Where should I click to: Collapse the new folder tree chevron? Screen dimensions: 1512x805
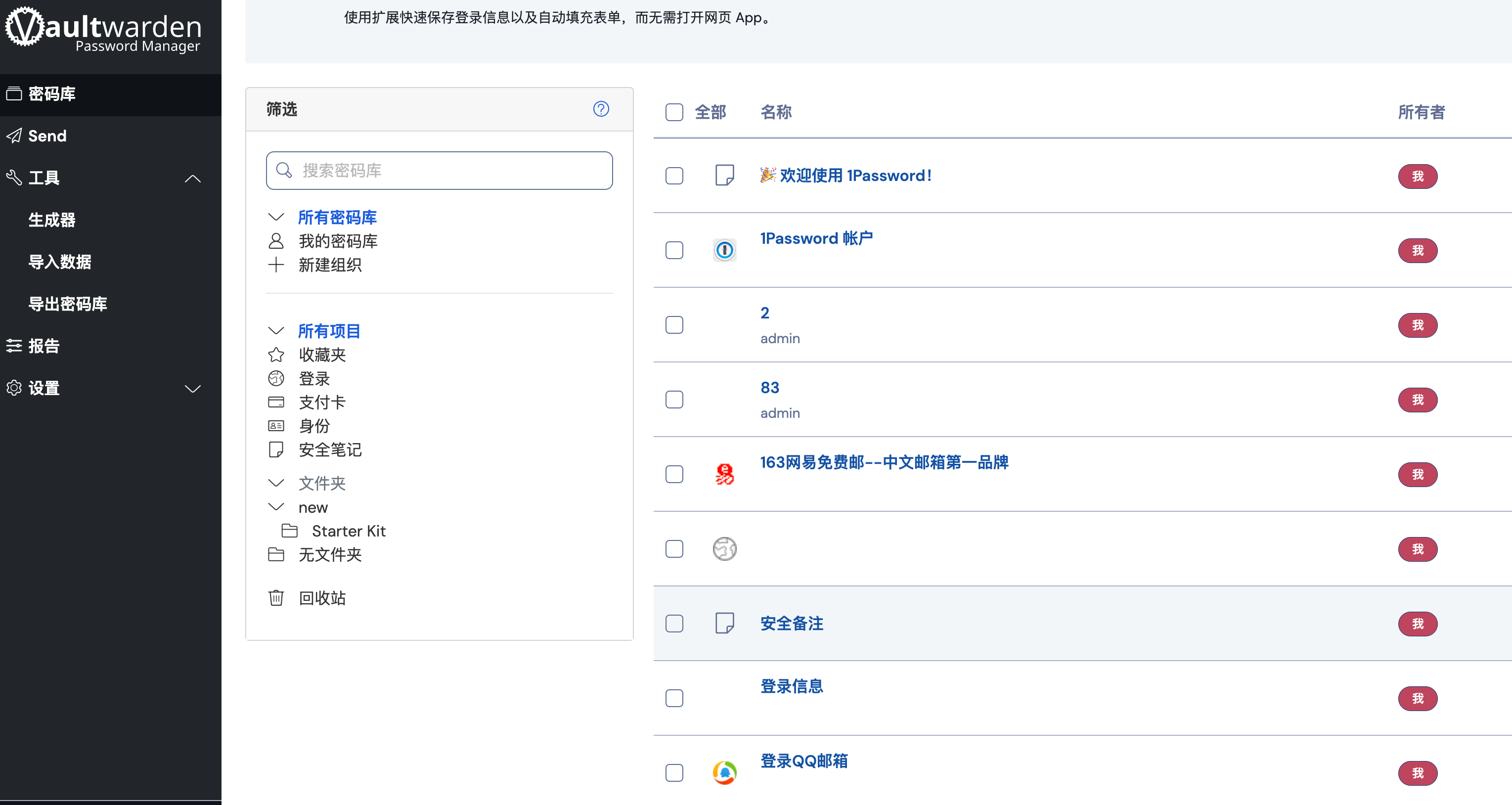pos(276,507)
